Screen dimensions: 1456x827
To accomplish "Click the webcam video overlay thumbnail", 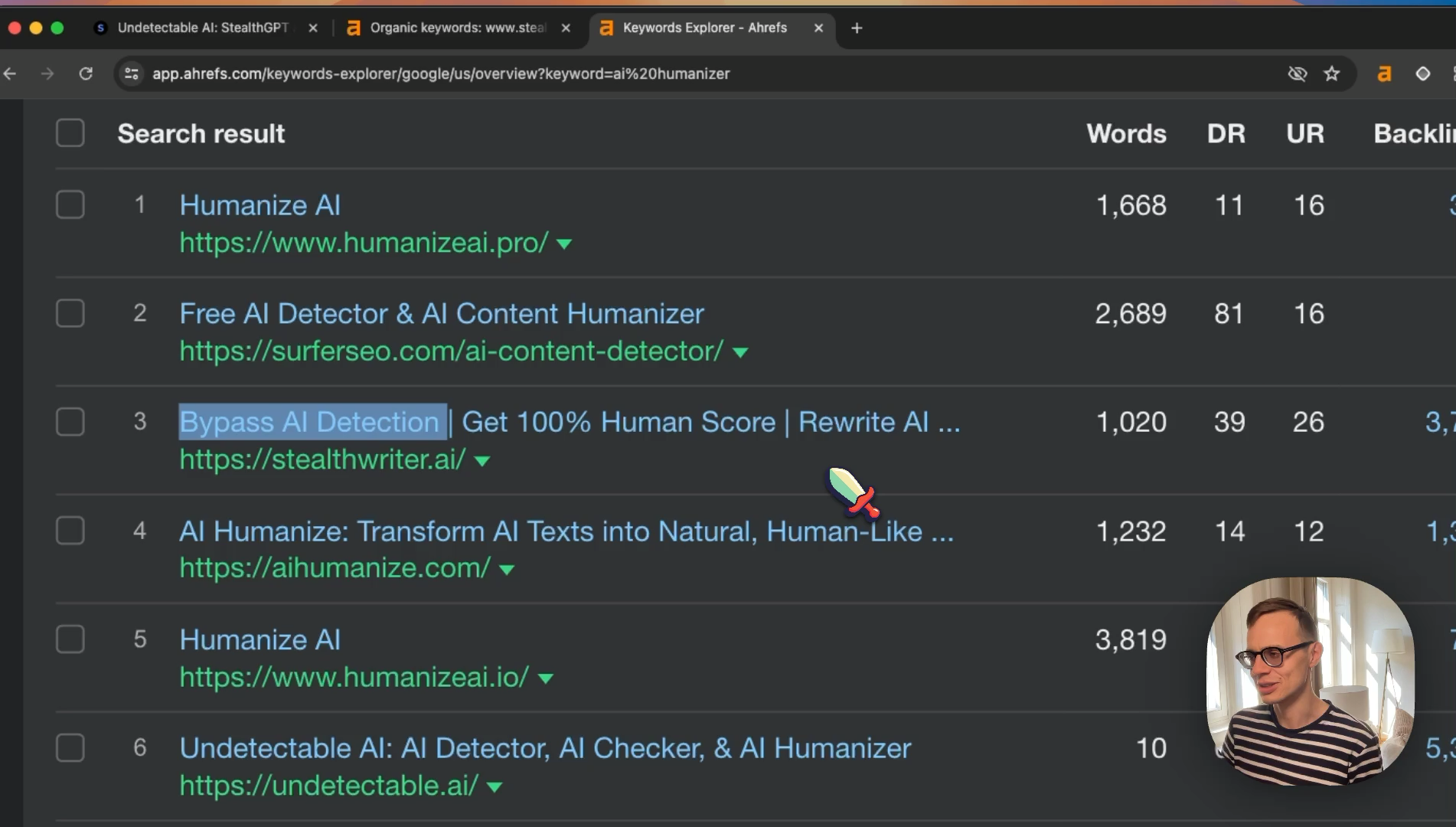I will (x=1310, y=682).
